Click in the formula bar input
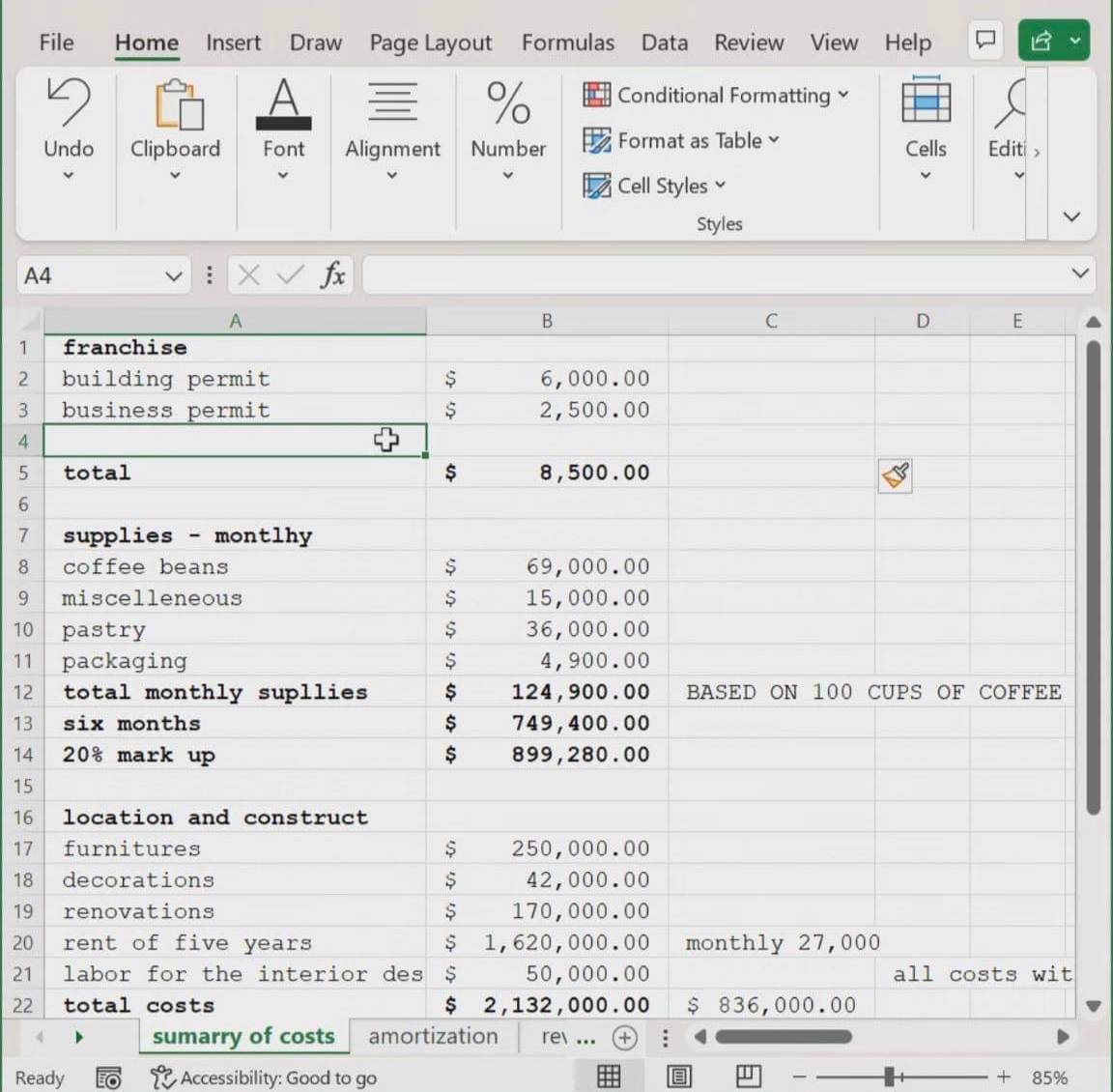Screen dimensions: 1113x1092 coord(715,274)
